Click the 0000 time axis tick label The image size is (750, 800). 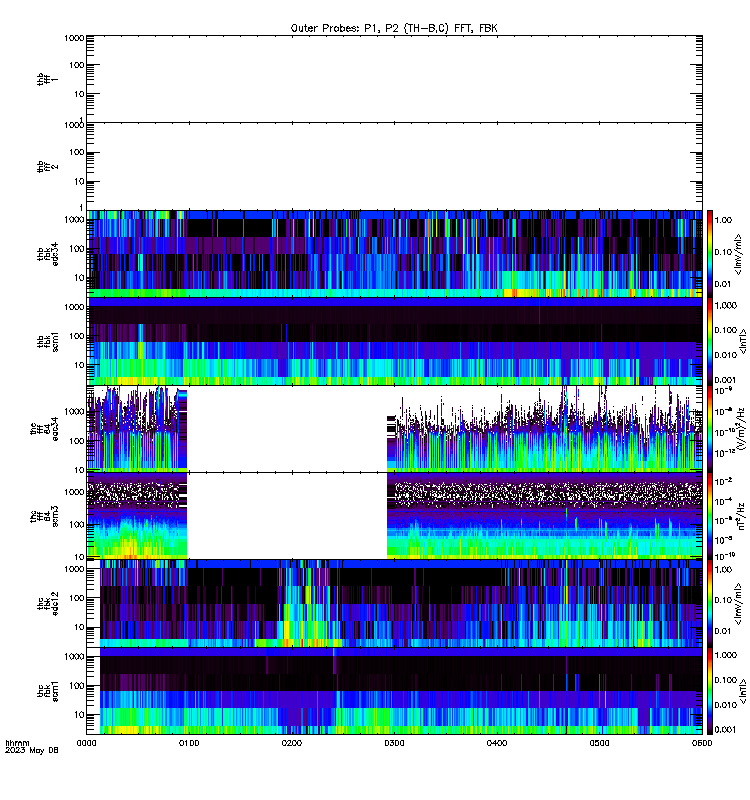tap(87, 743)
